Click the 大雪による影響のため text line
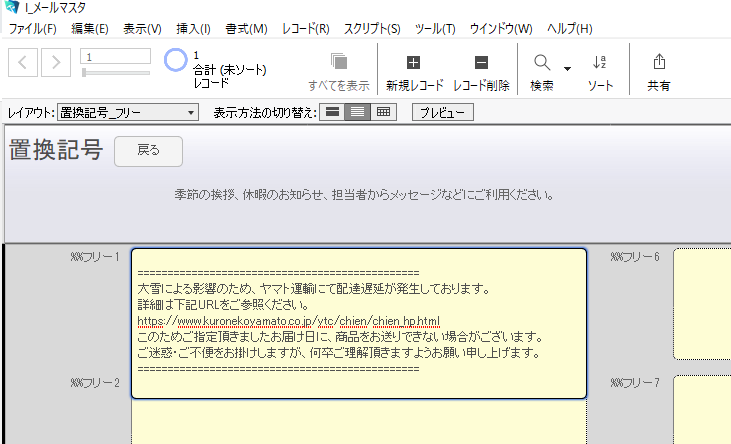This screenshot has height=444, width=731. (x=313, y=289)
